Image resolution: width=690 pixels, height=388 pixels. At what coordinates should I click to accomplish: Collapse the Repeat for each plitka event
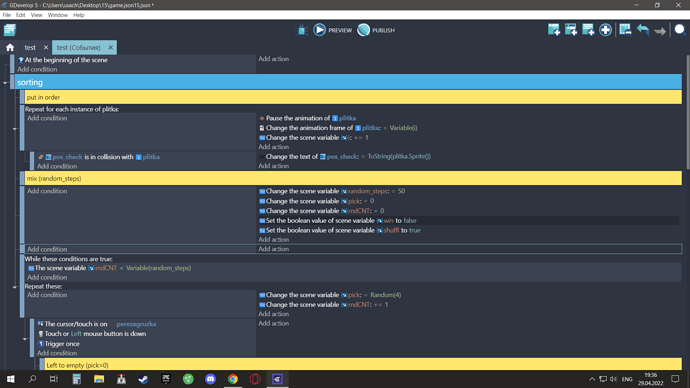tap(15, 129)
